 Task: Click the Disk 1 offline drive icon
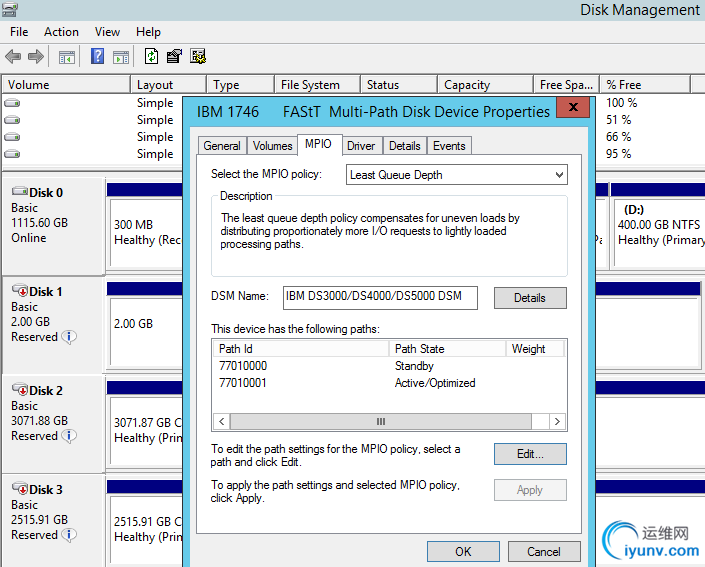[x=20, y=290]
